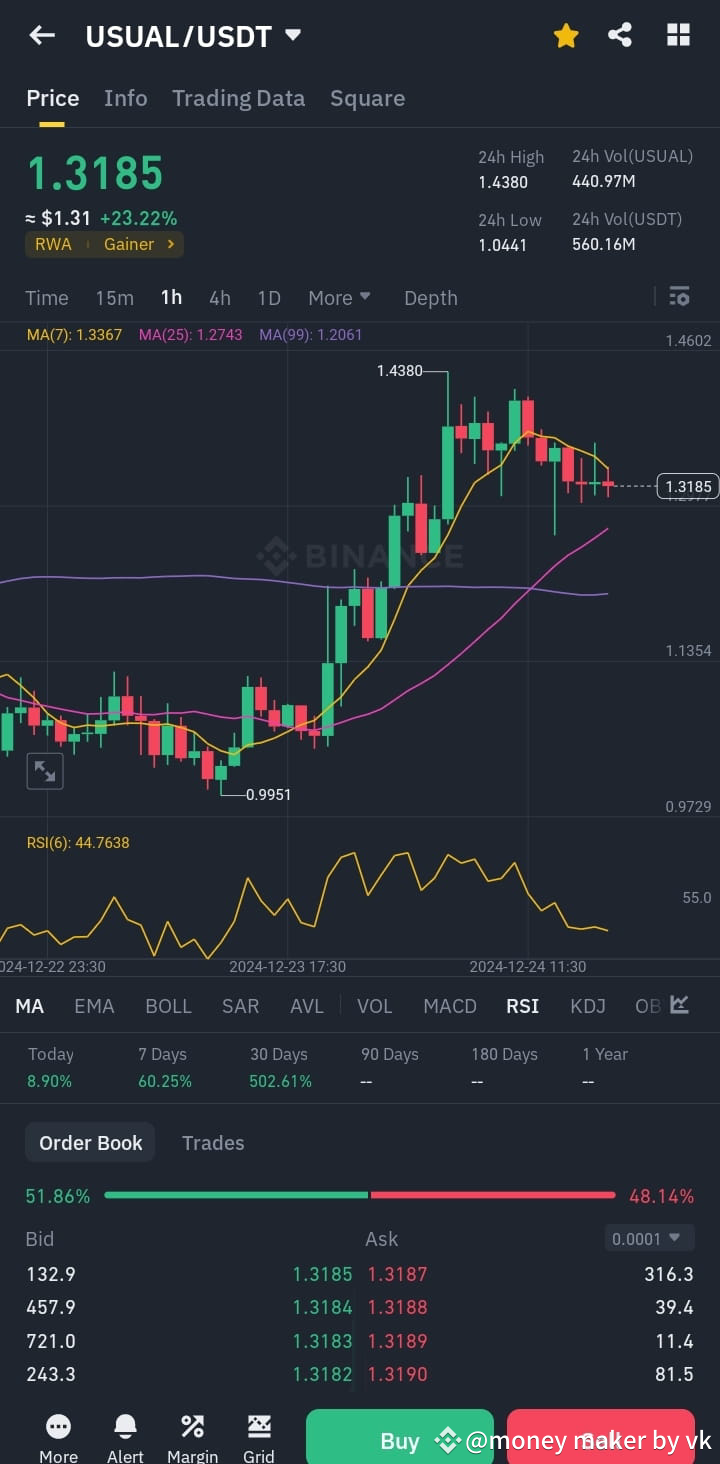
Task: Tap the bid price 1.3183
Action: tap(322, 1341)
